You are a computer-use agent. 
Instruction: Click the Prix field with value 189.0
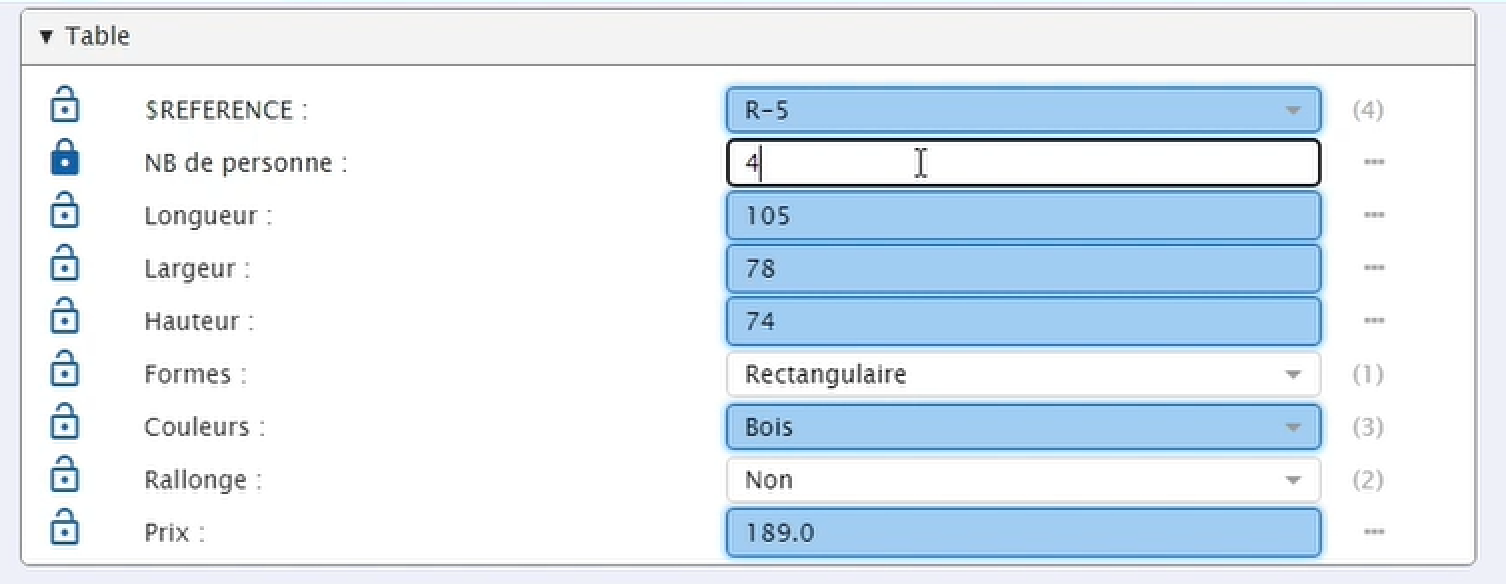pos(1023,533)
